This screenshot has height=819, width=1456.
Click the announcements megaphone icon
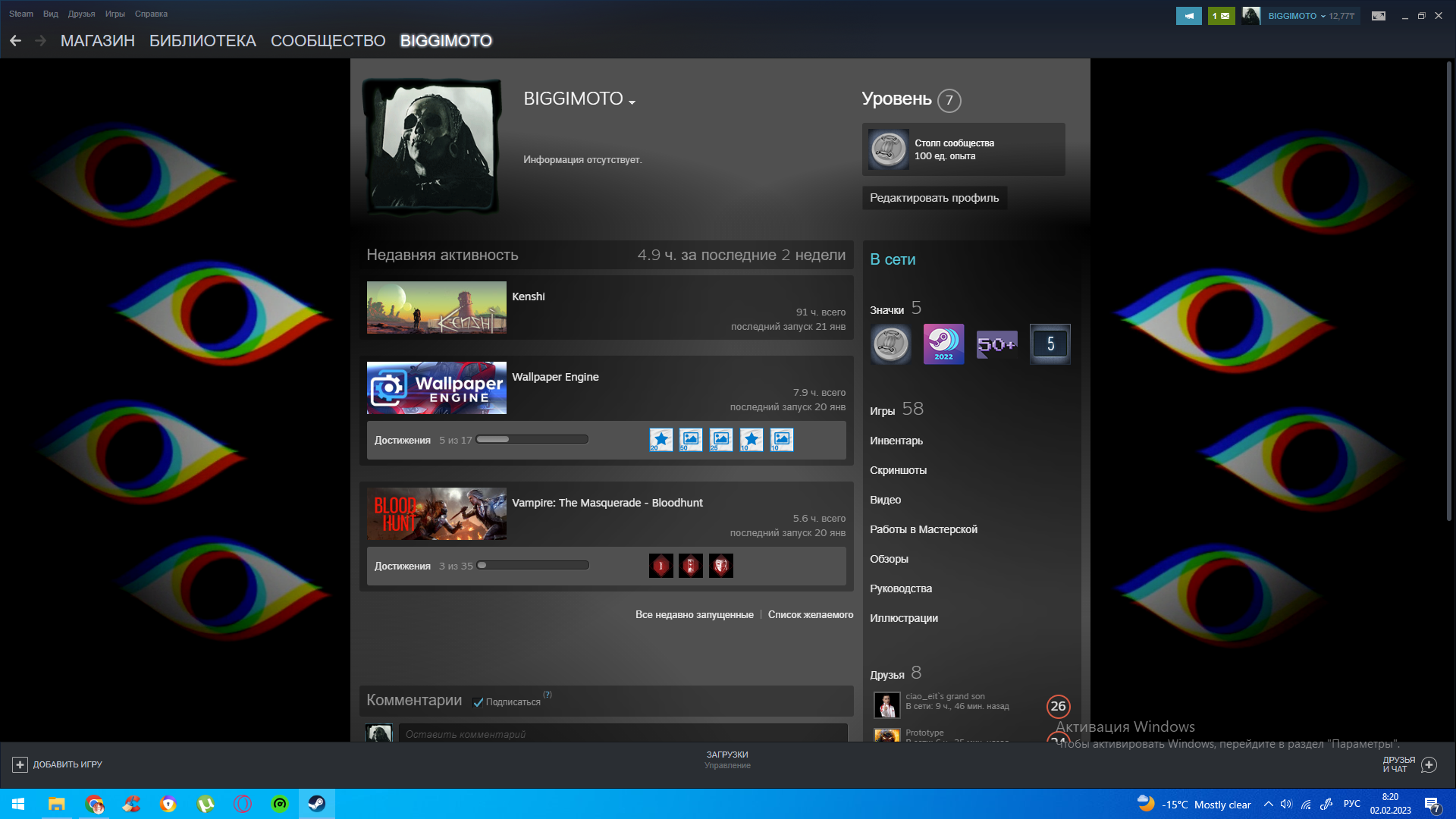point(1188,16)
